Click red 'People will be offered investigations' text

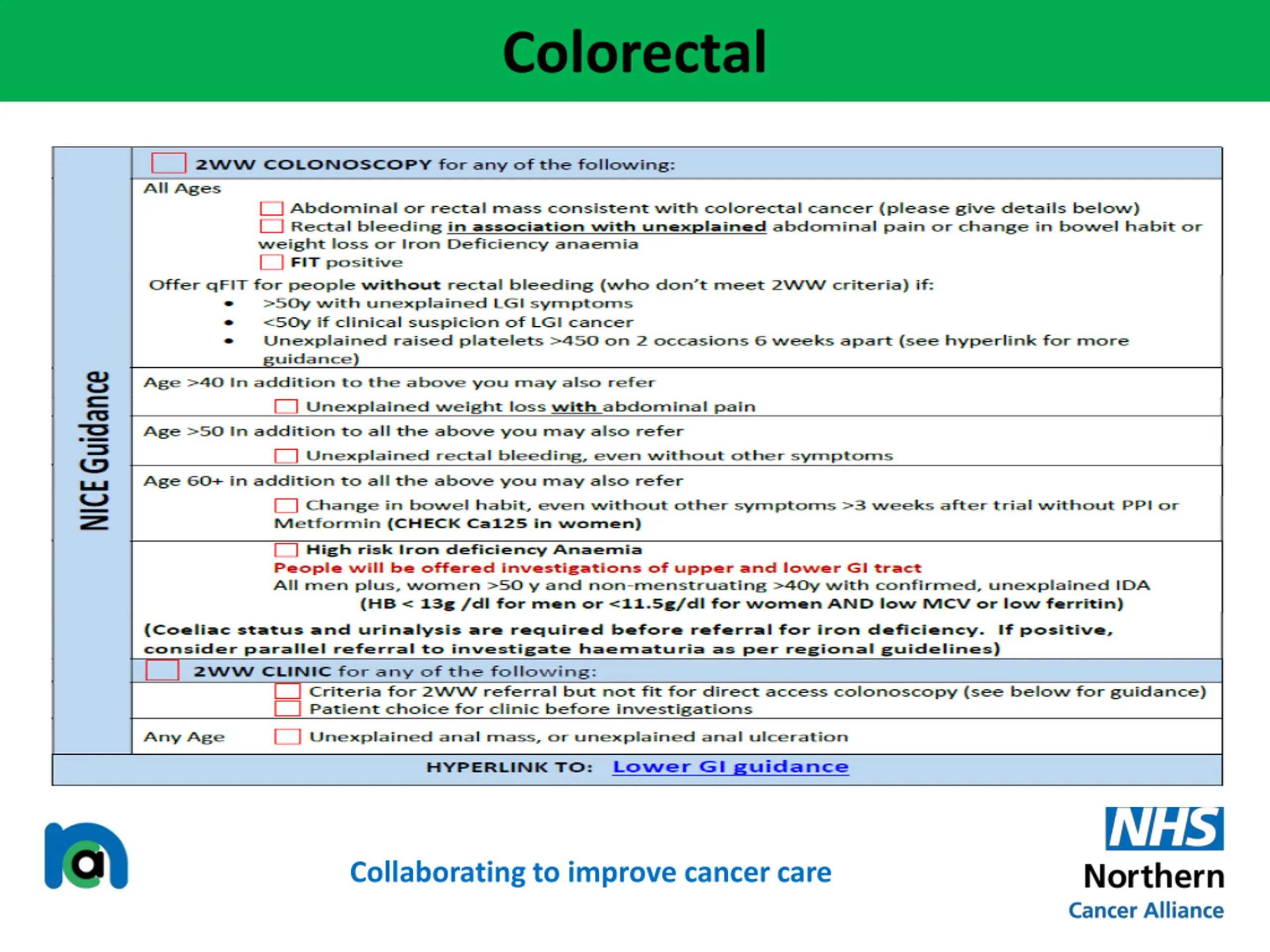(x=597, y=568)
